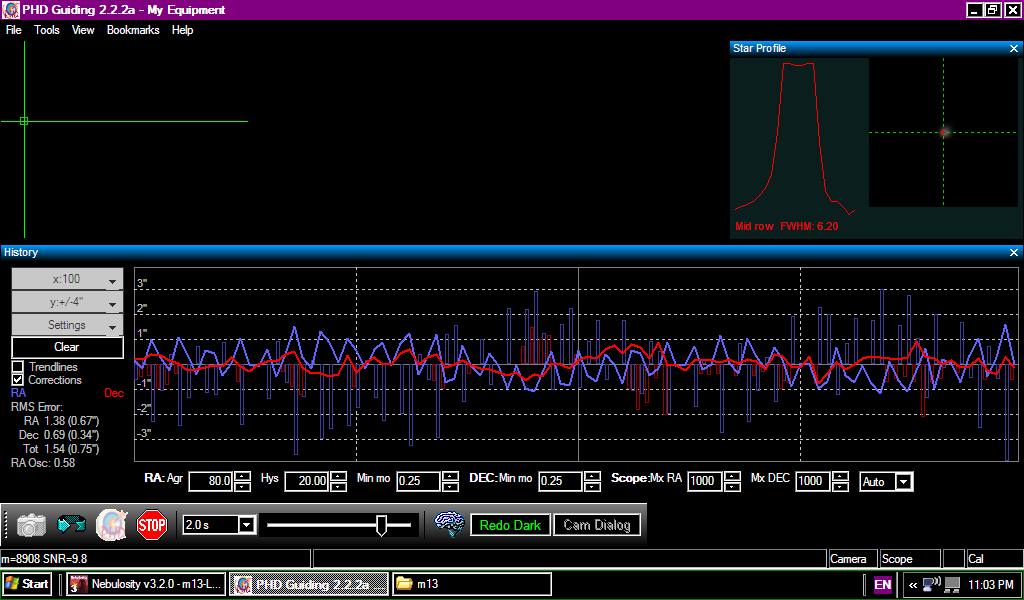
Task: Close the History graph panel
Action: point(1014,253)
